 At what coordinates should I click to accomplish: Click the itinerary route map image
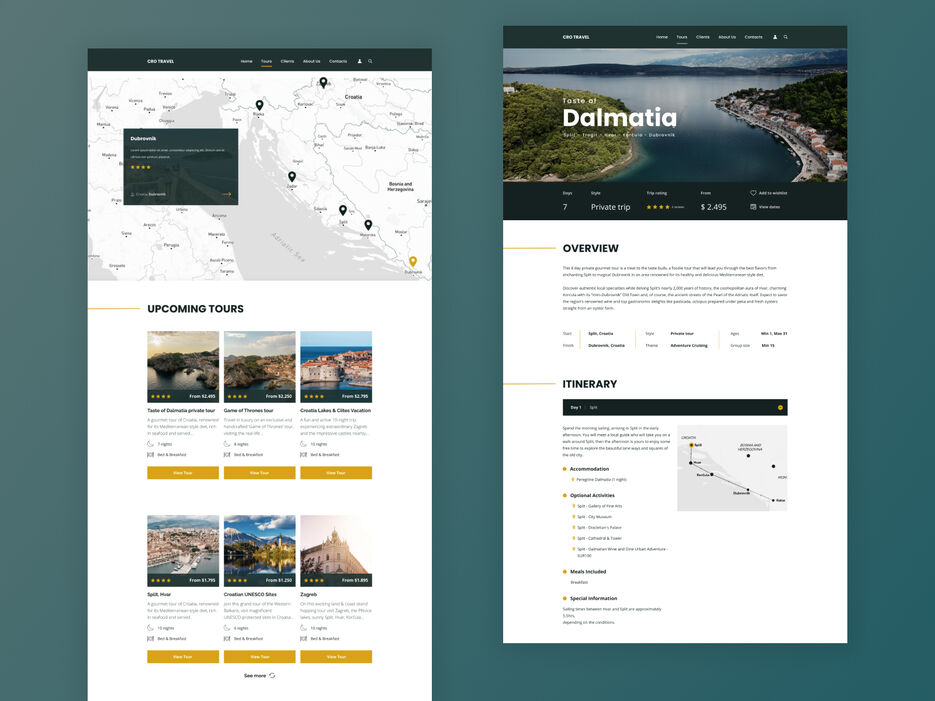click(732, 468)
